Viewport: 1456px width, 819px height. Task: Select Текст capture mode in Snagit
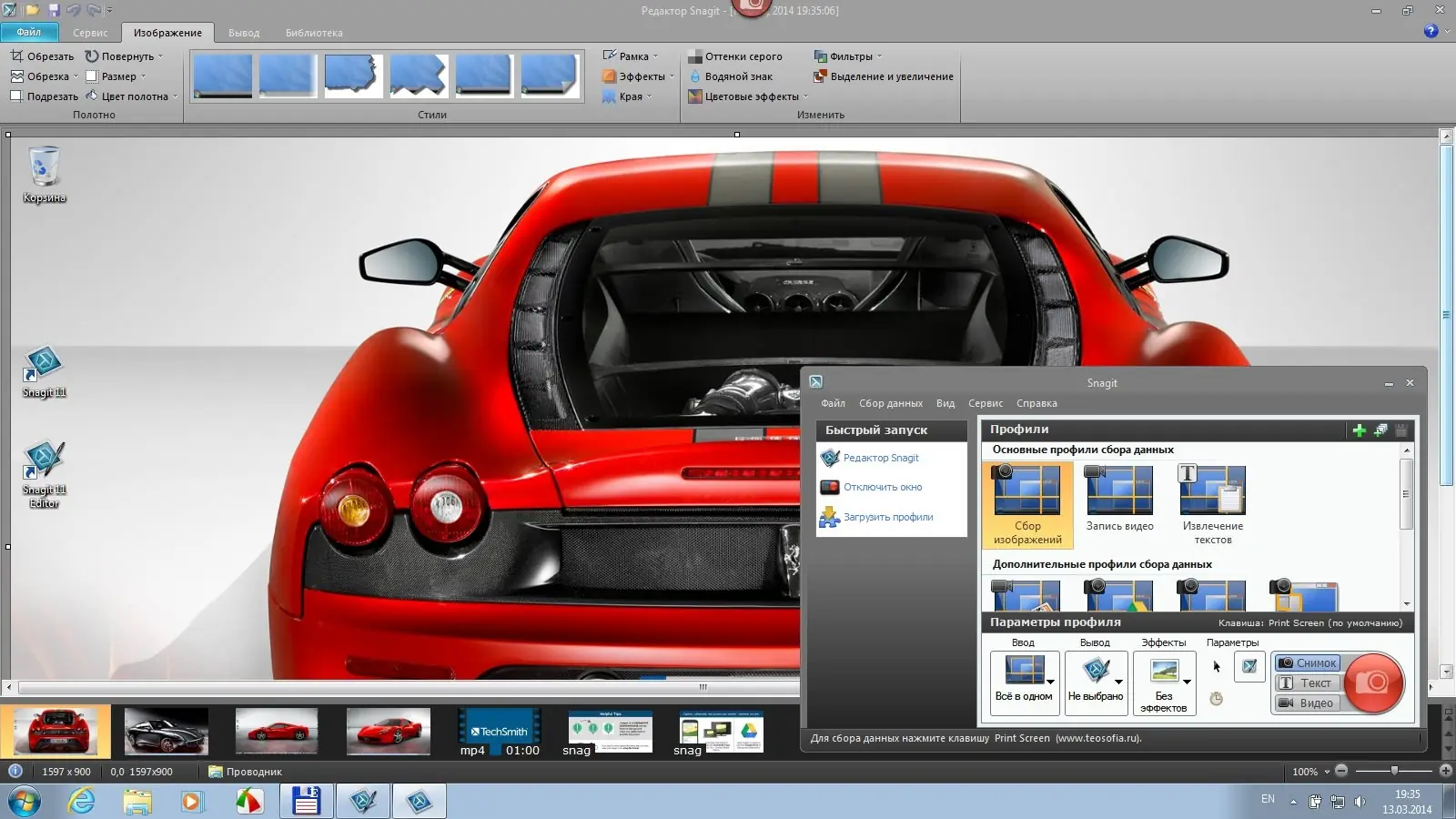(1307, 682)
